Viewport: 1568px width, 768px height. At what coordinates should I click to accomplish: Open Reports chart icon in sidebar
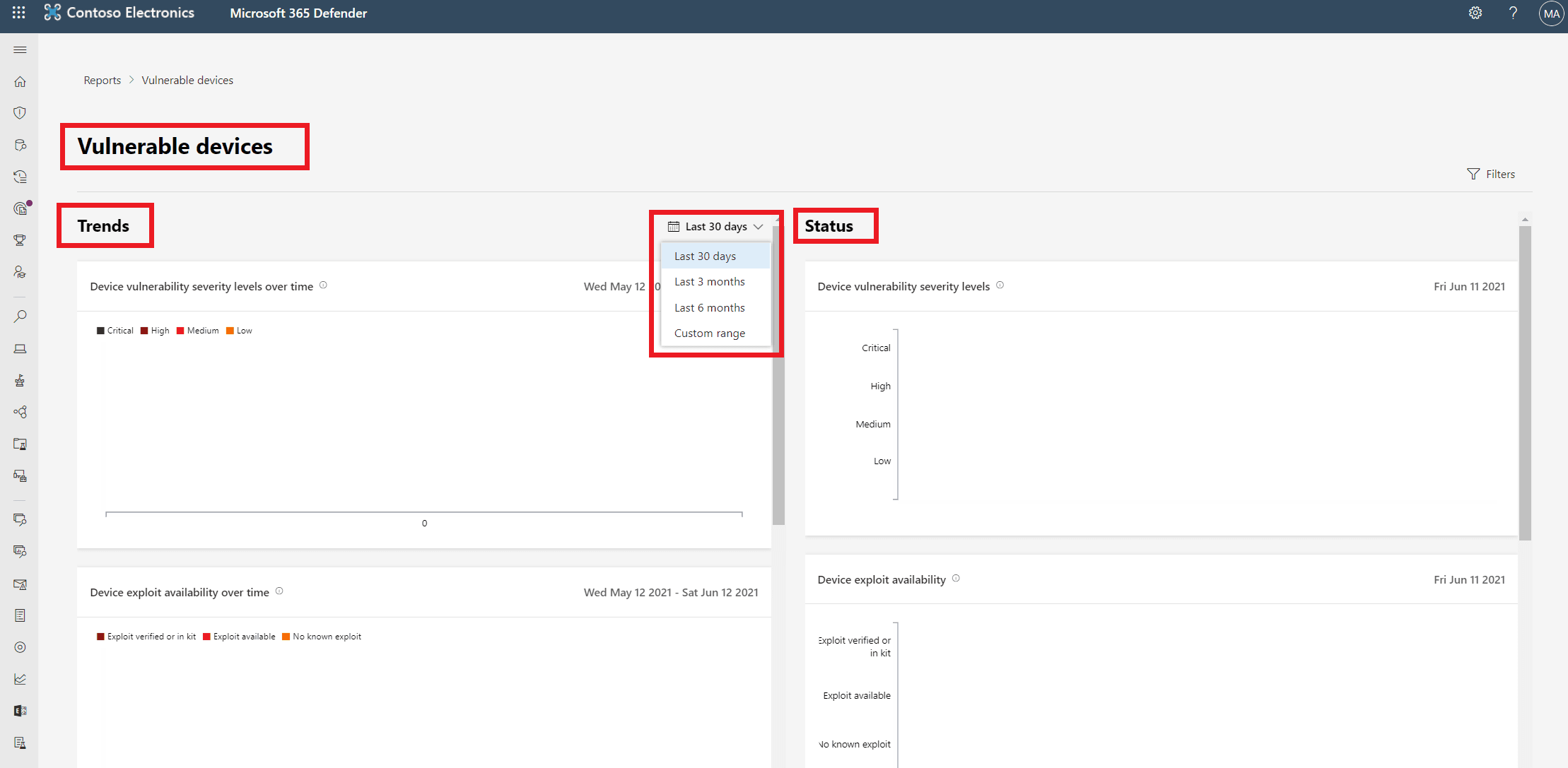point(20,679)
